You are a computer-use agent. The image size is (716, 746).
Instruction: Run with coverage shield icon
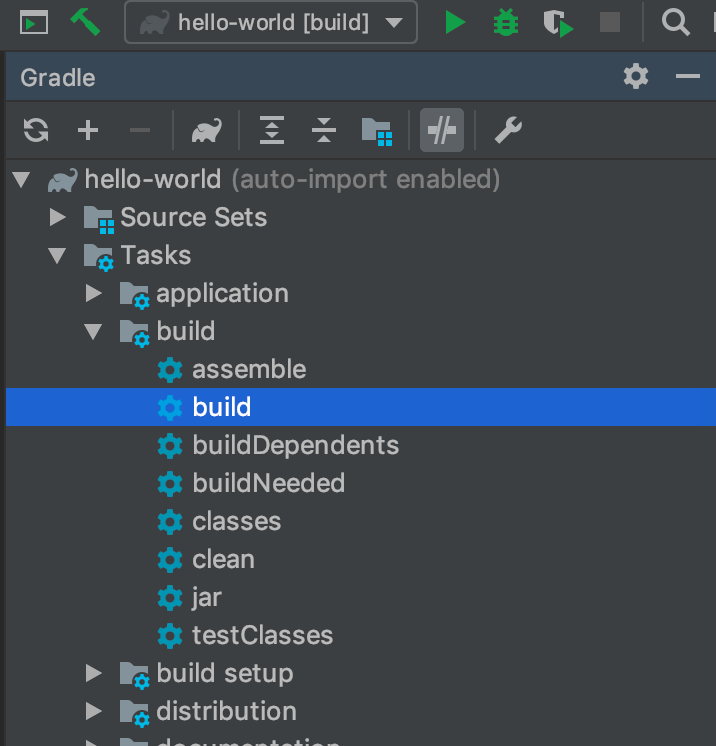point(558,23)
